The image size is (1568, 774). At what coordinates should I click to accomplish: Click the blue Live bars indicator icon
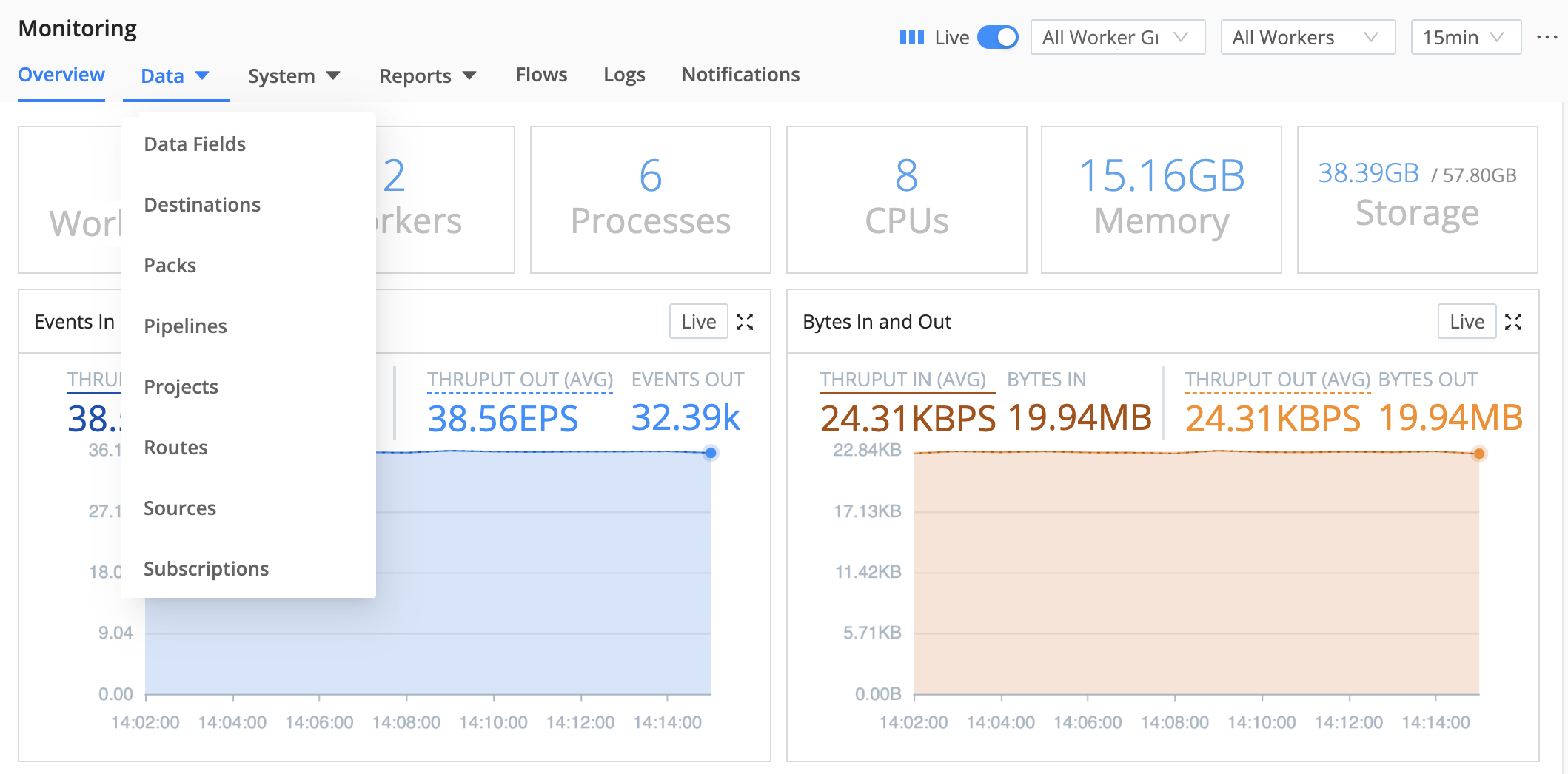tap(912, 36)
